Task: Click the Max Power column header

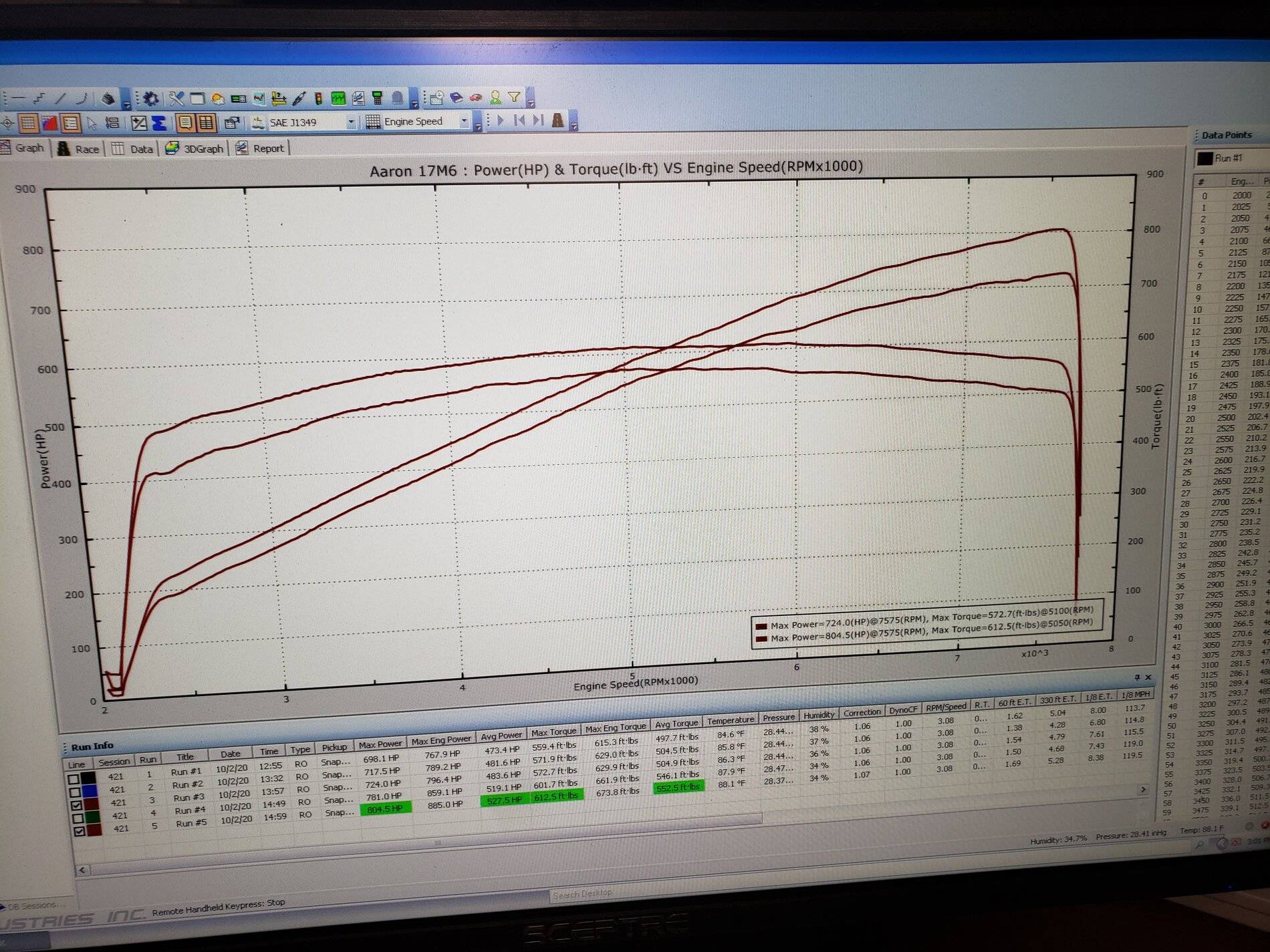Action: [x=380, y=744]
